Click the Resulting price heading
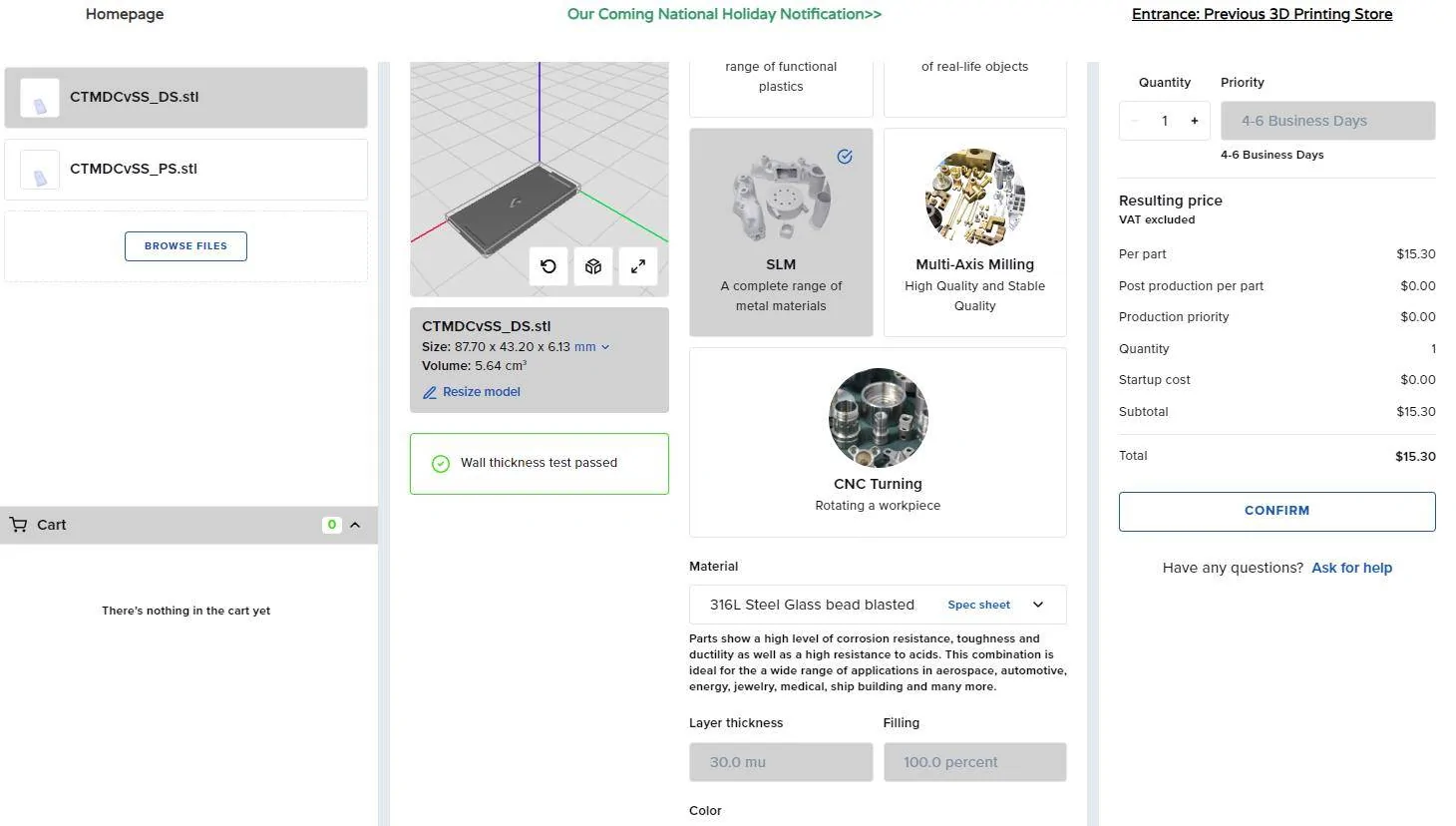 (x=1171, y=201)
